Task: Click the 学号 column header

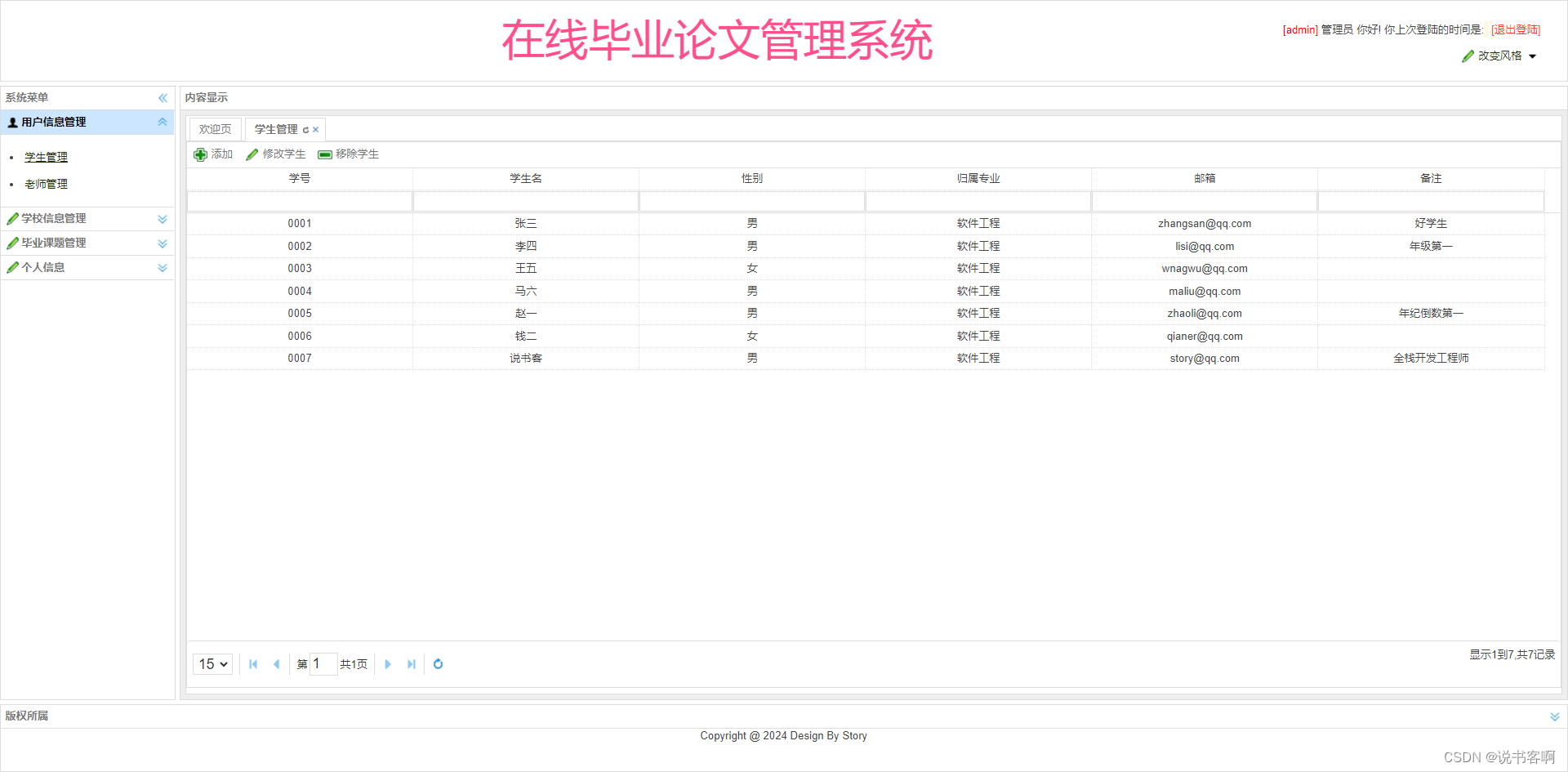Action: pyautogui.click(x=300, y=179)
